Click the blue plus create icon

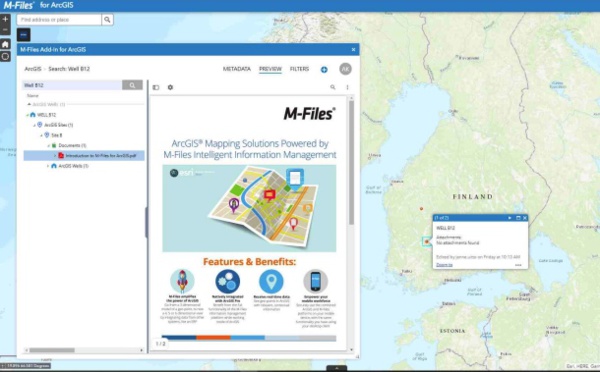click(324, 69)
